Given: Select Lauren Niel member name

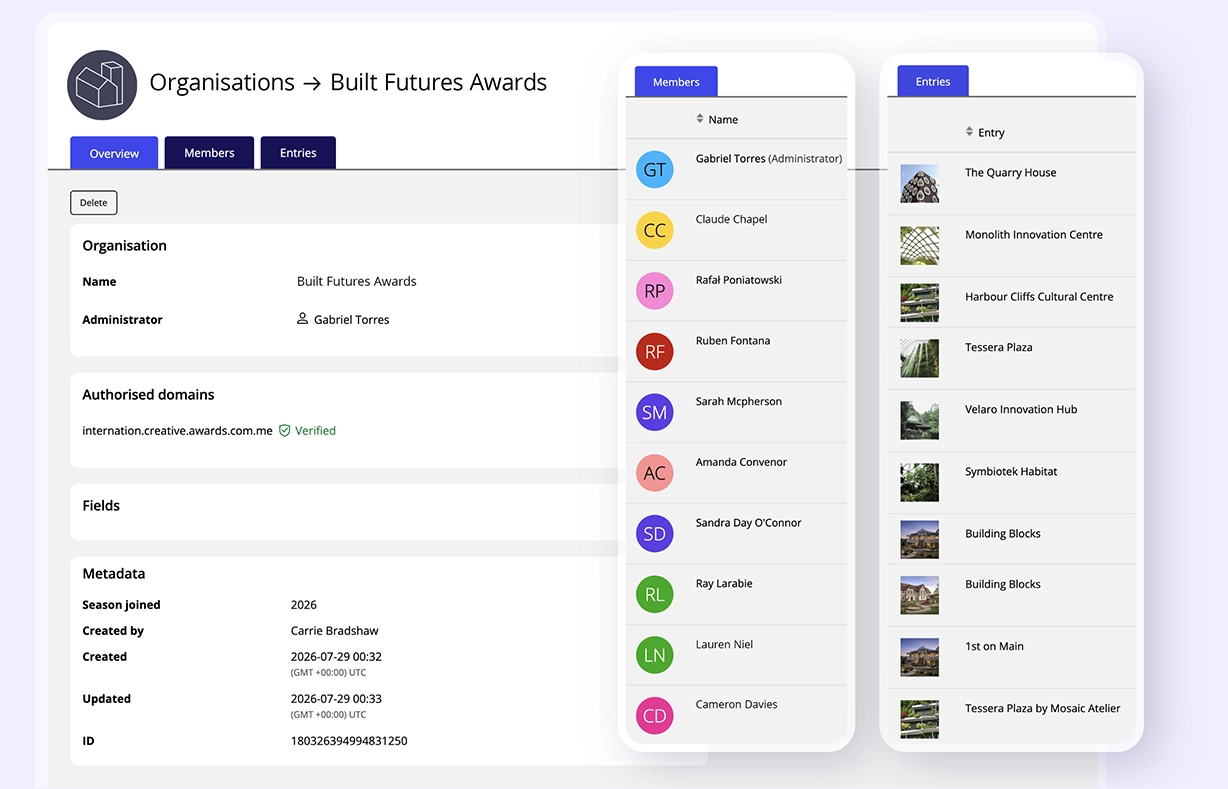Looking at the screenshot, I should (x=724, y=644).
